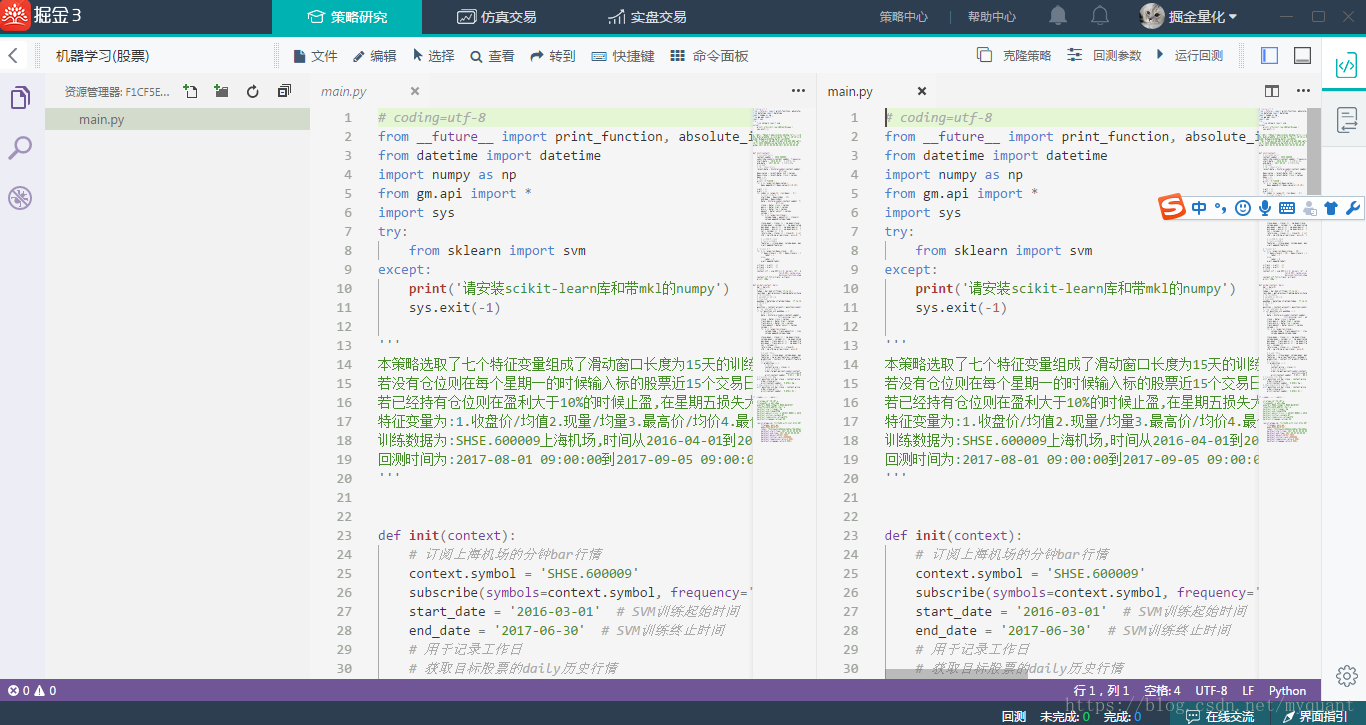Viewport: 1366px width, 725px height.
Task: Create a new file in resource manager
Action: 190,91
